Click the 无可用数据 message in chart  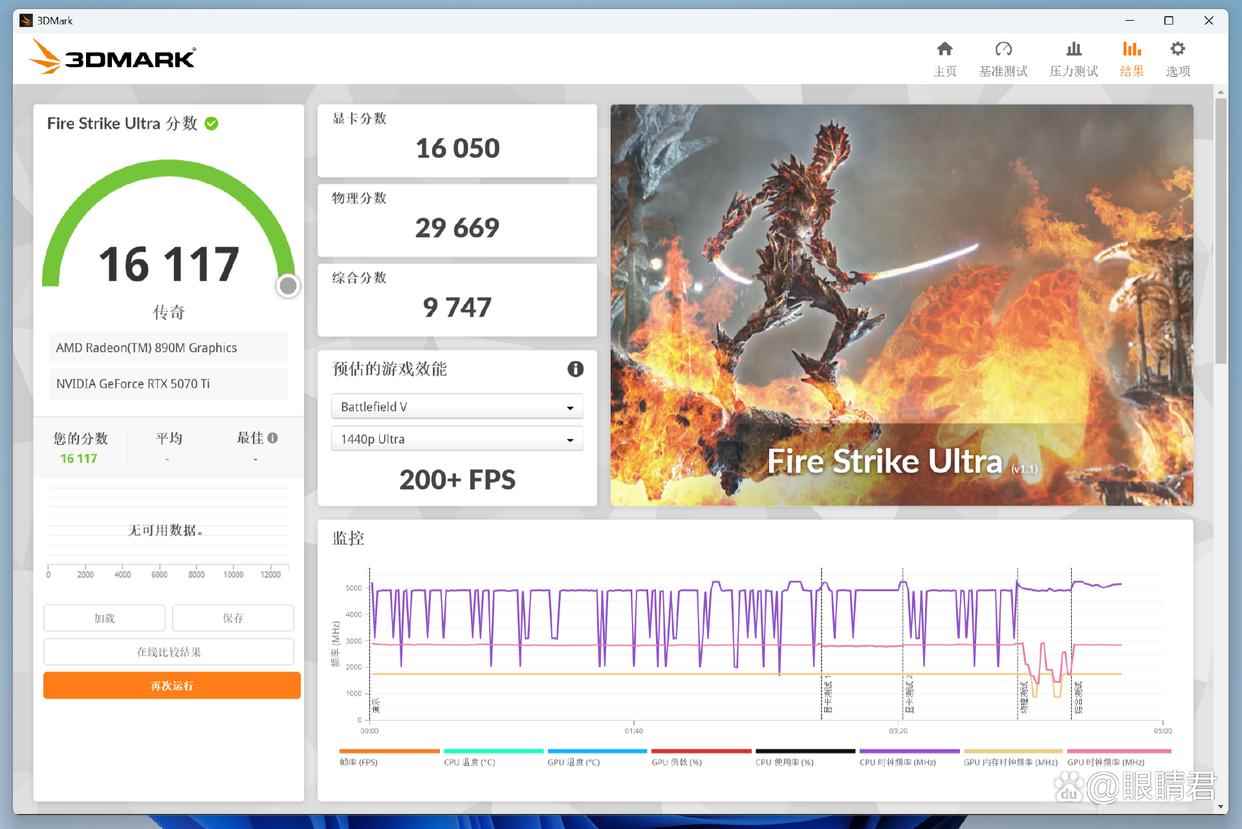coord(167,530)
